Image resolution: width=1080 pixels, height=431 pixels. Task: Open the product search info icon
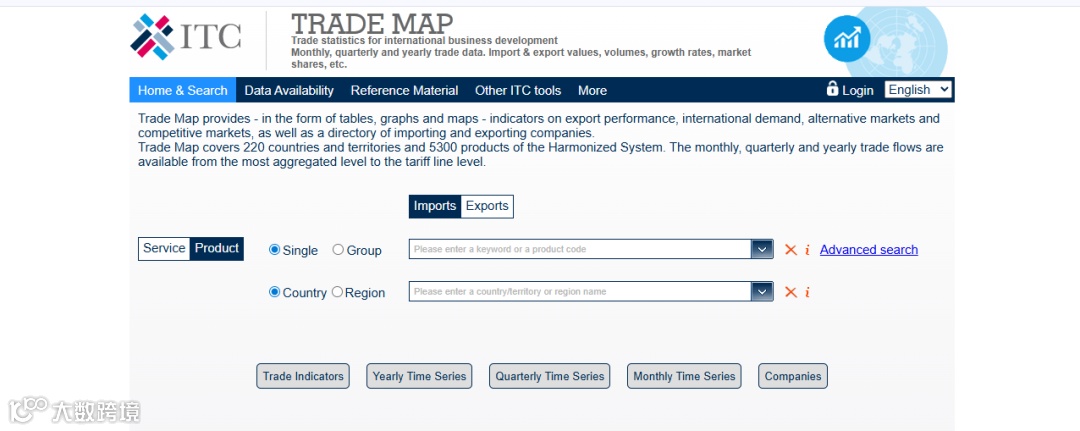807,249
